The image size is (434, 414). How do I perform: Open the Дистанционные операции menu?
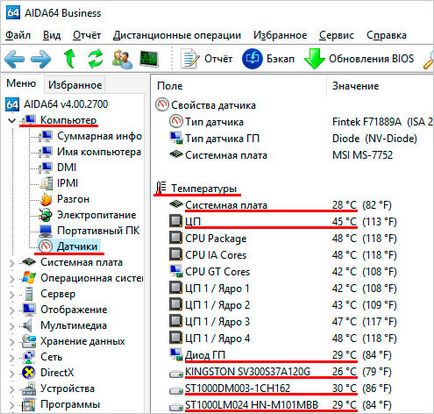[177, 35]
